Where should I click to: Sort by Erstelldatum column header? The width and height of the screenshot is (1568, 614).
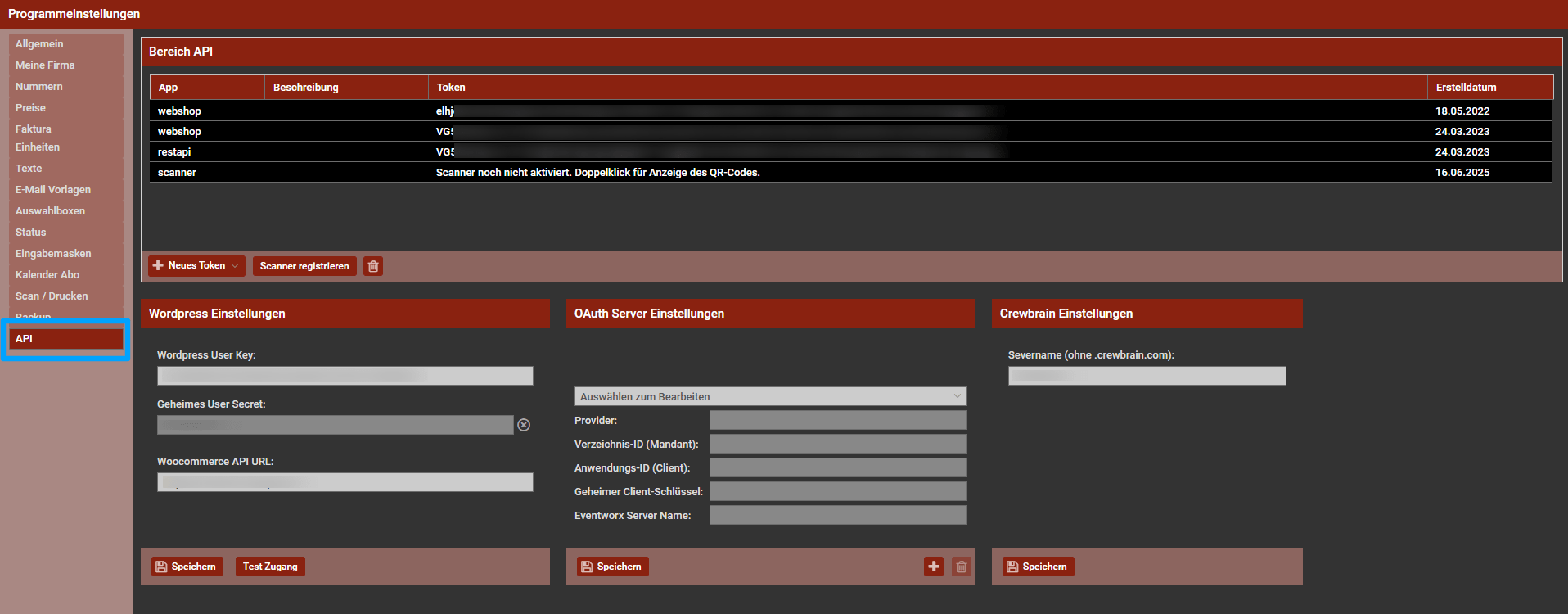click(1490, 88)
